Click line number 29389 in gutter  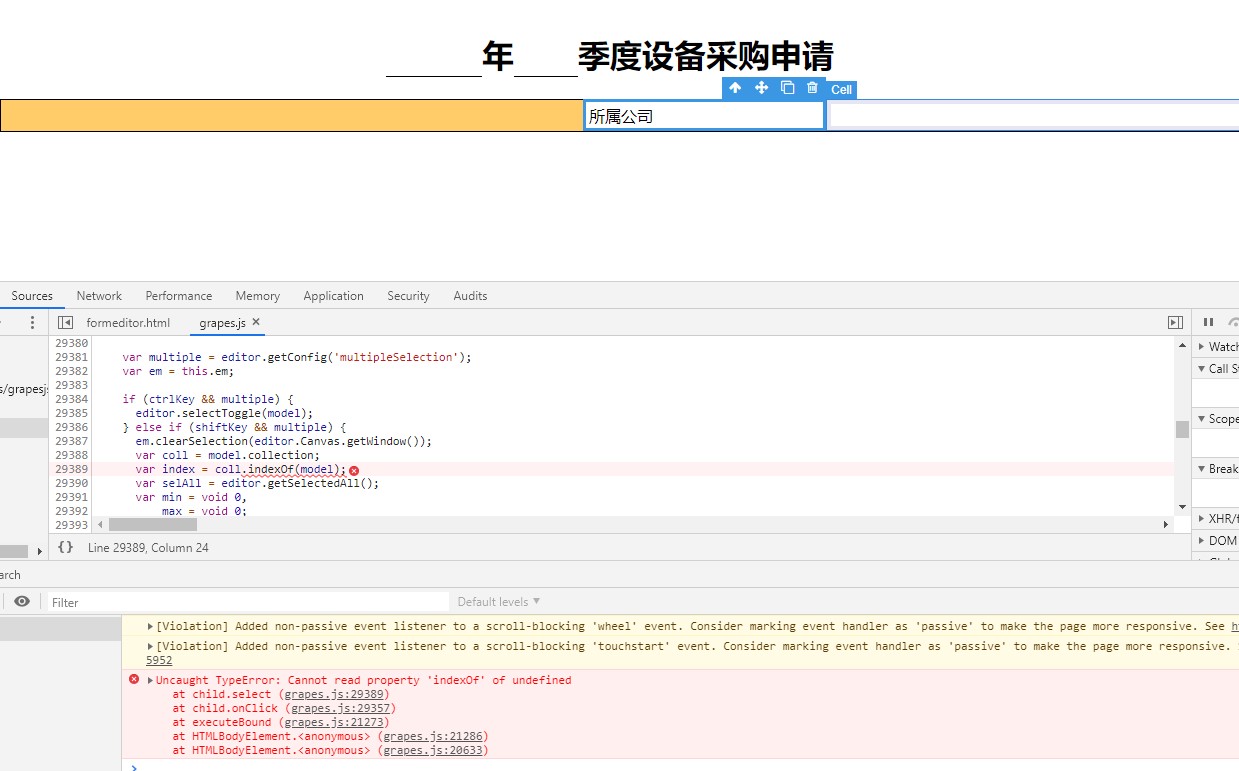click(x=71, y=469)
